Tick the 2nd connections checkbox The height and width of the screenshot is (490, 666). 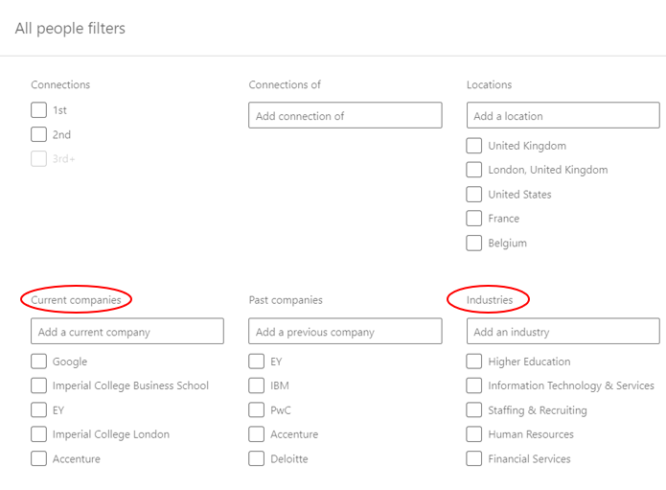[39, 134]
